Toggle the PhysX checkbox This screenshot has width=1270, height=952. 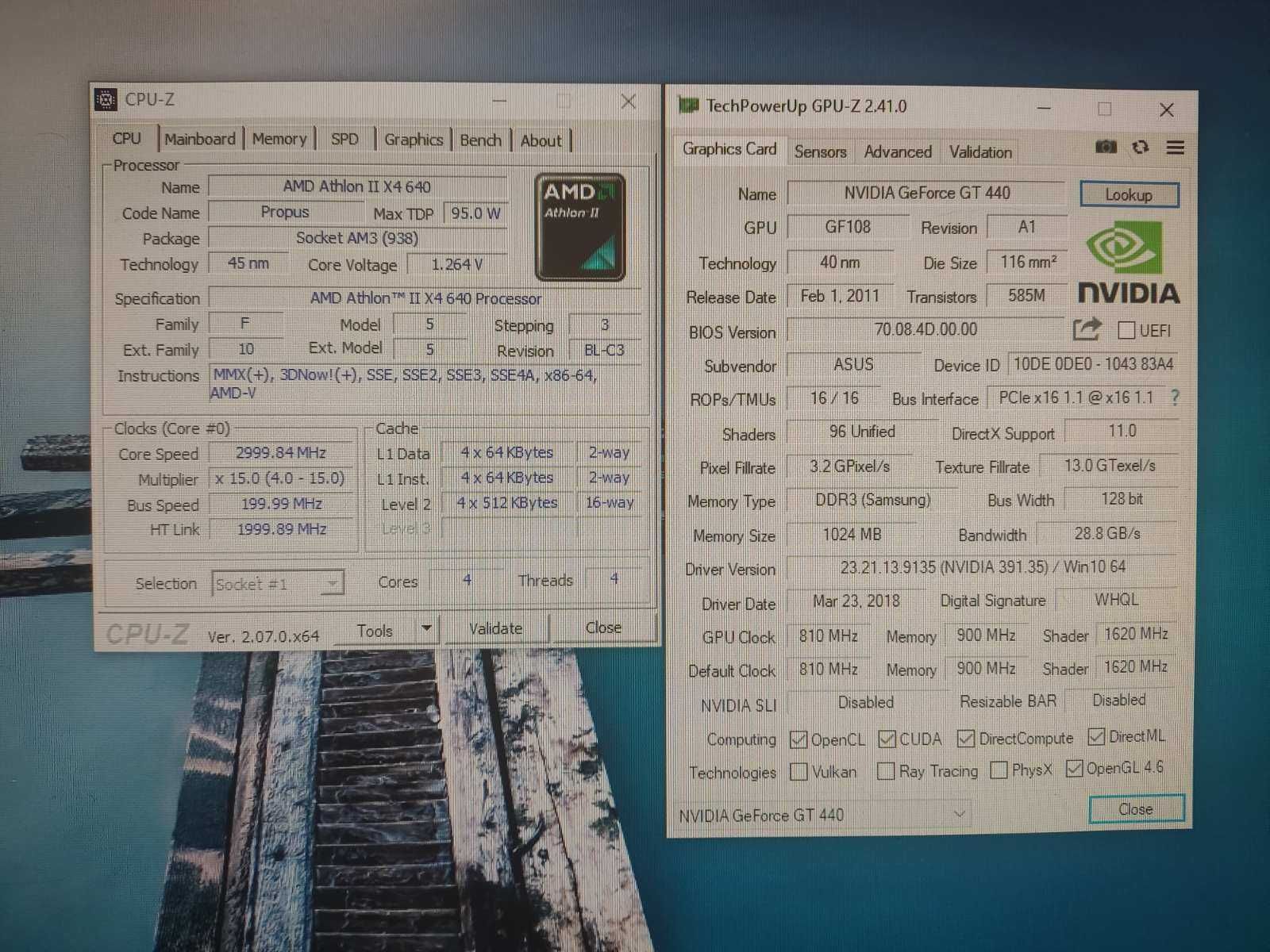[x=999, y=770]
